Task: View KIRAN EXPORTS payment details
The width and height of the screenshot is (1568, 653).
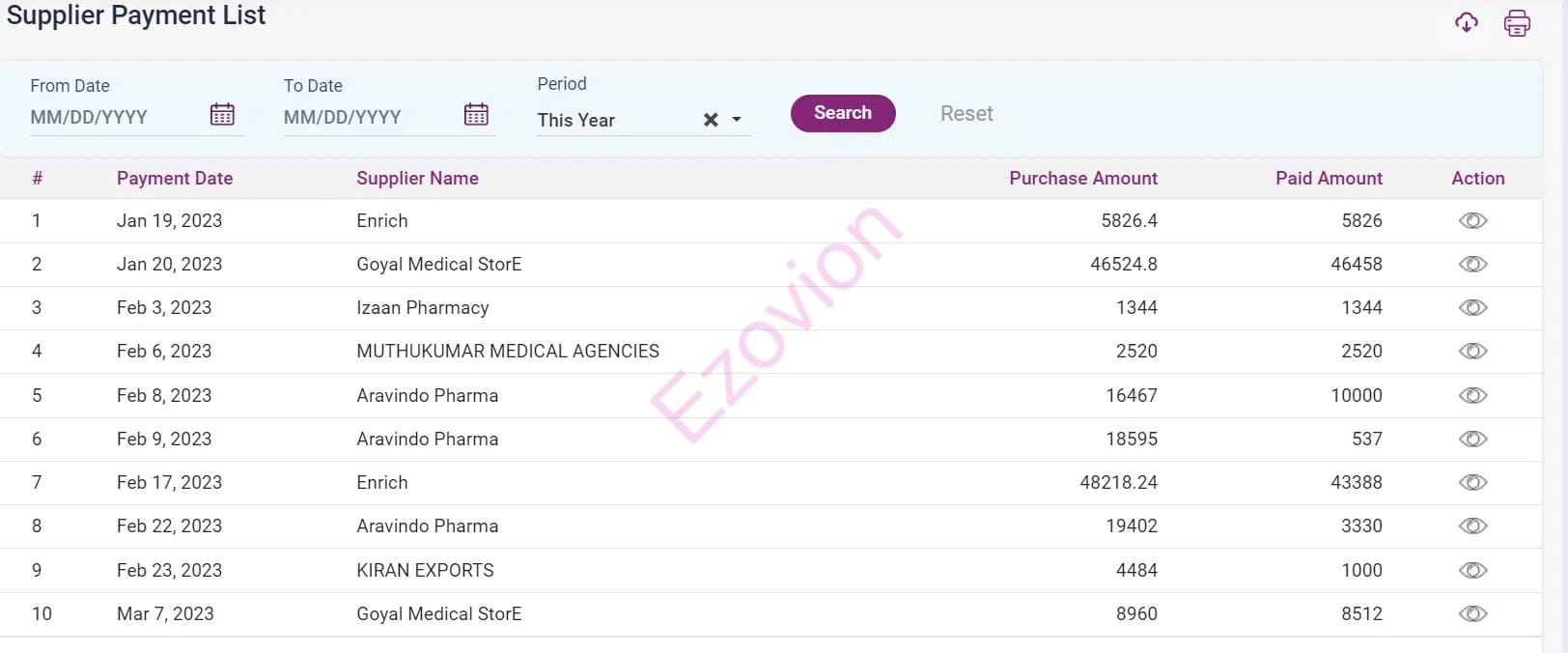Action: tap(1472, 571)
